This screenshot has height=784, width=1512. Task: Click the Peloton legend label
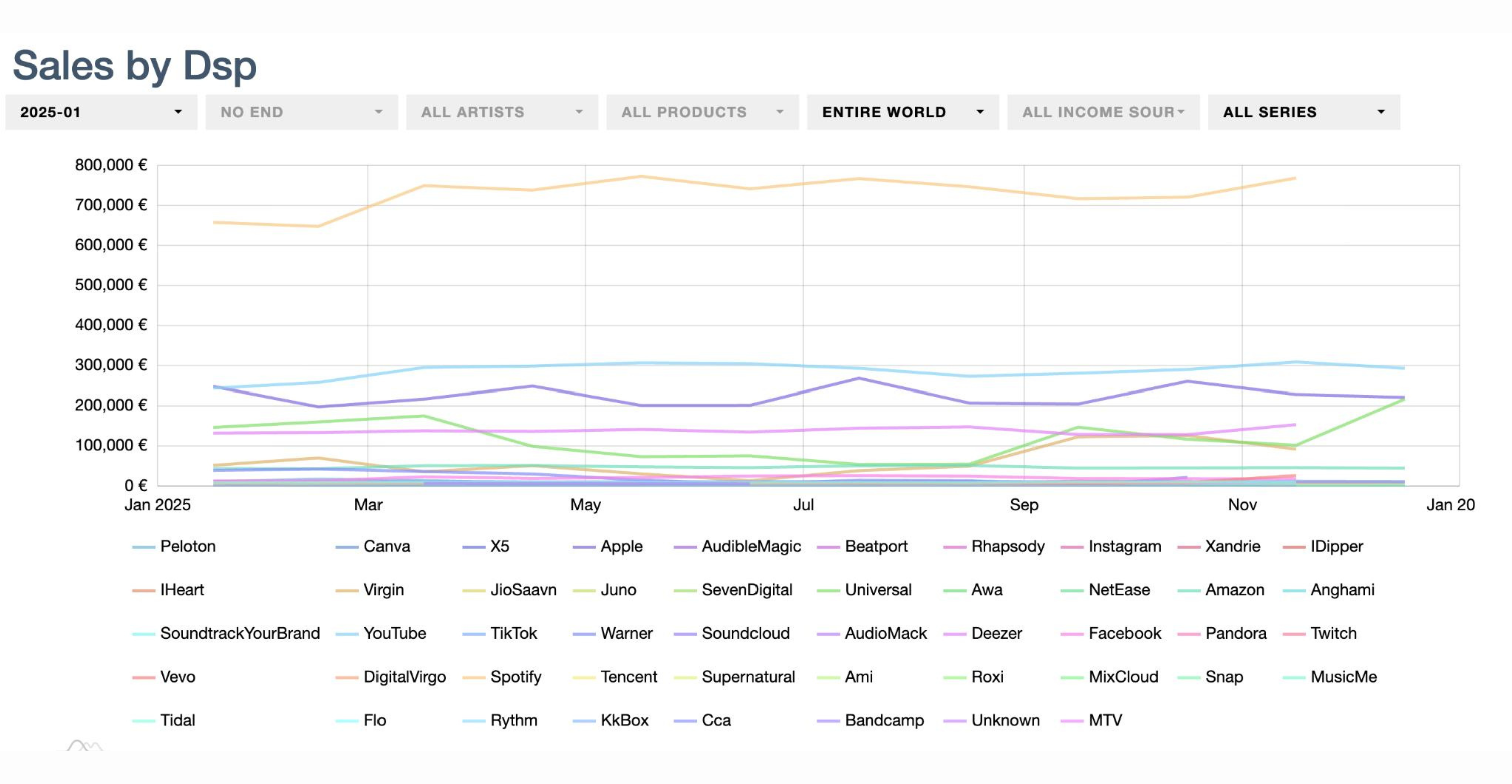[188, 546]
